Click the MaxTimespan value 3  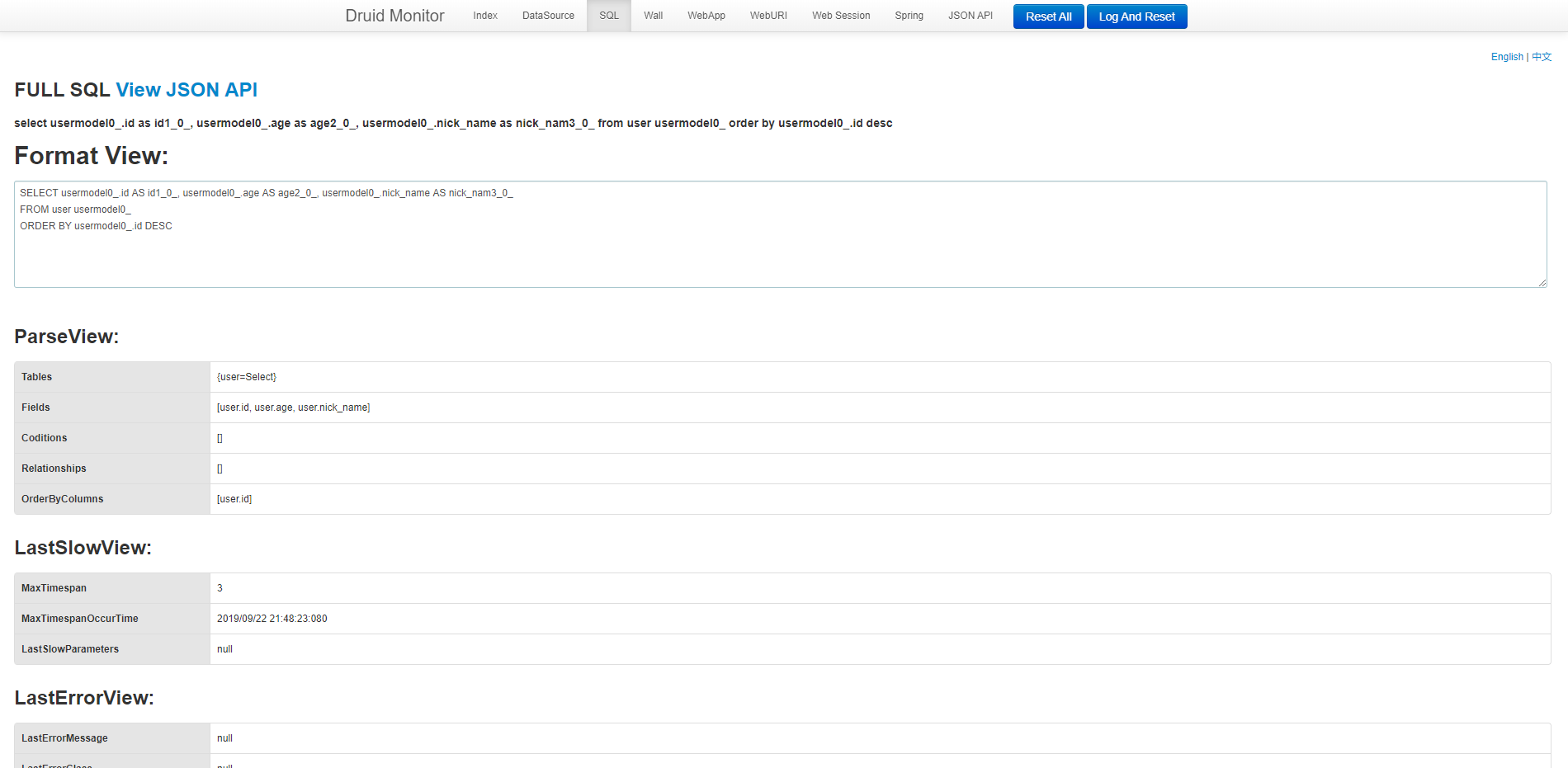pos(220,588)
